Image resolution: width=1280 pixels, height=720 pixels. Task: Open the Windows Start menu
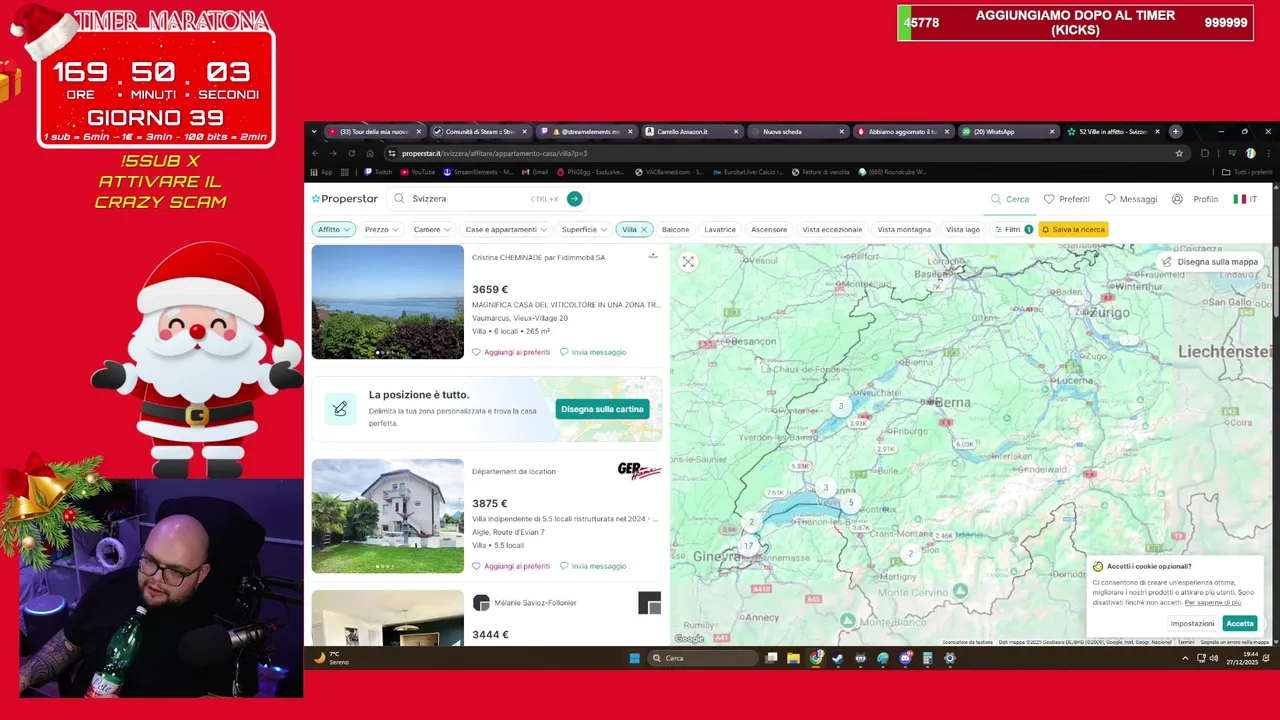click(x=634, y=658)
